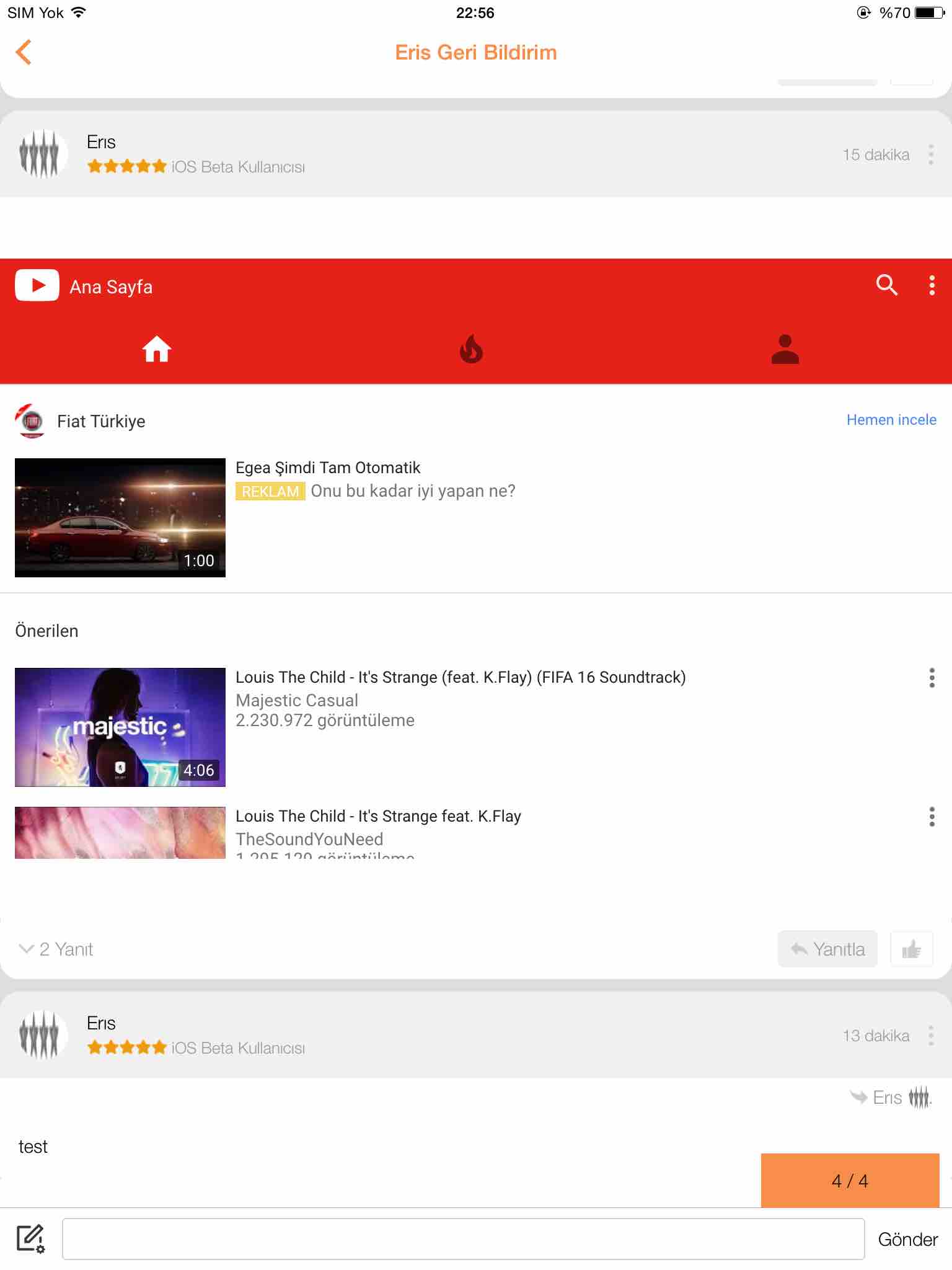Tap the REKLAM ad badge
Screen dimensions: 952x1270
tap(270, 491)
